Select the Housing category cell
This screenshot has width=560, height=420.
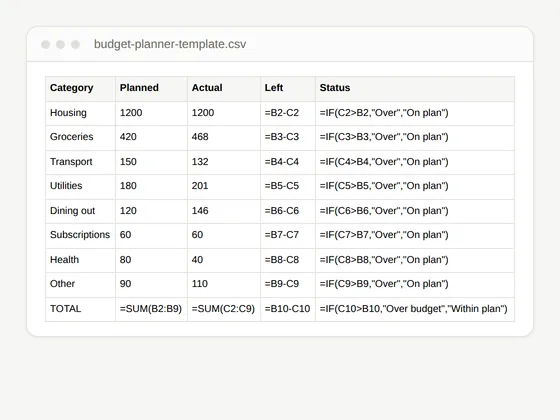click(80, 113)
